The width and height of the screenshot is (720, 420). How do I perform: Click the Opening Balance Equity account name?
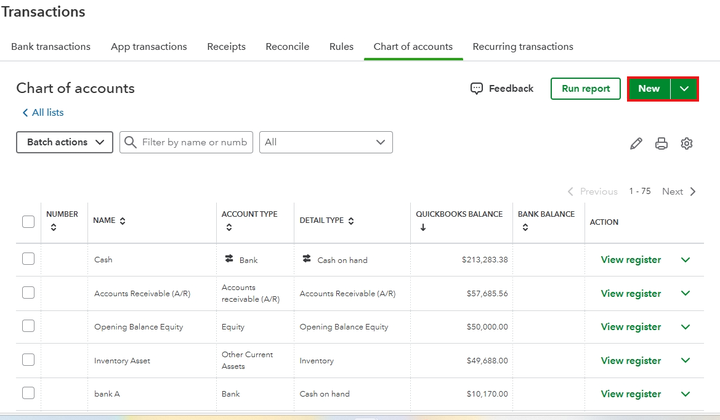[x=139, y=327]
